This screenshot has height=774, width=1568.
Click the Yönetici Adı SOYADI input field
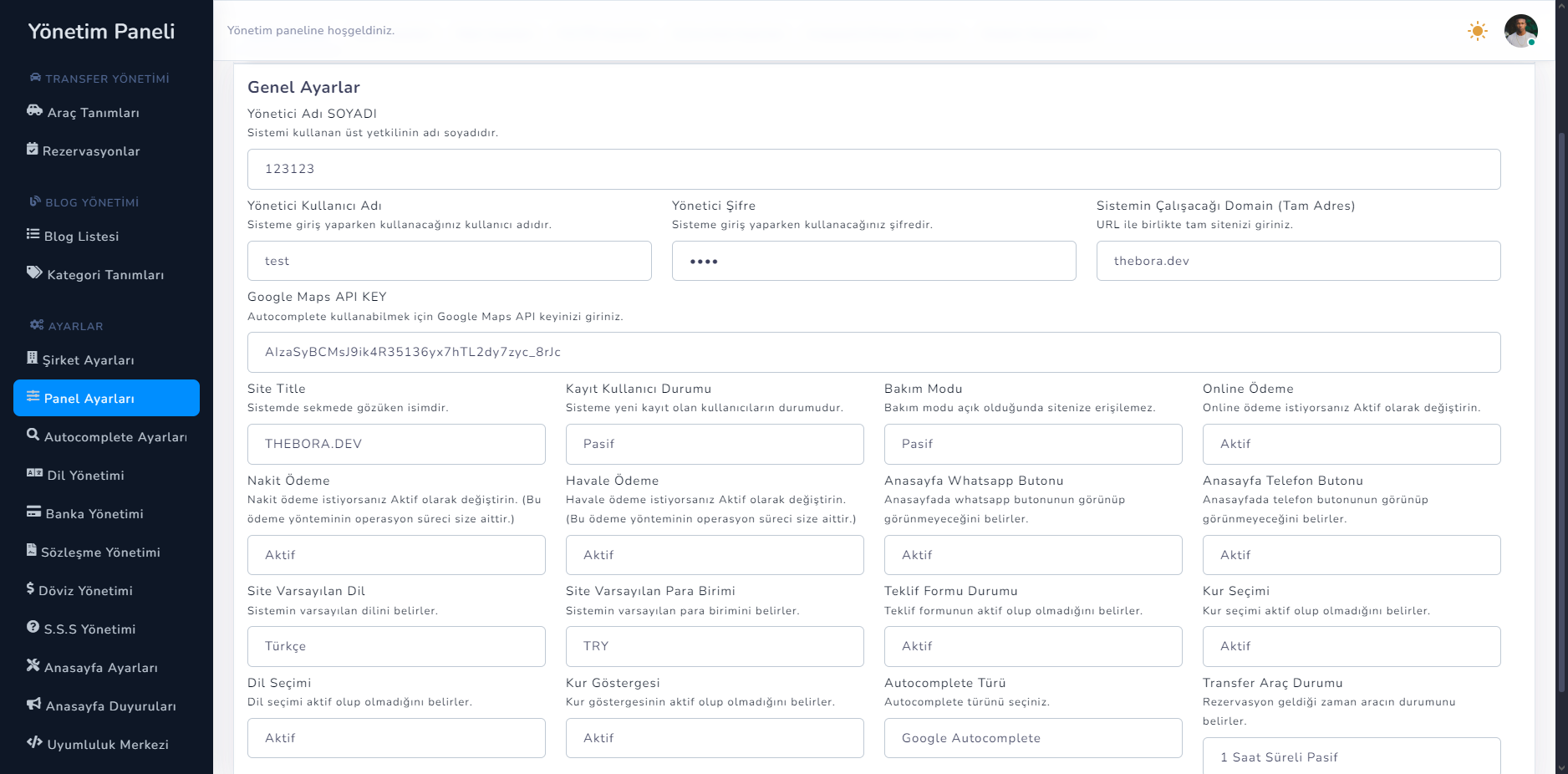873,169
